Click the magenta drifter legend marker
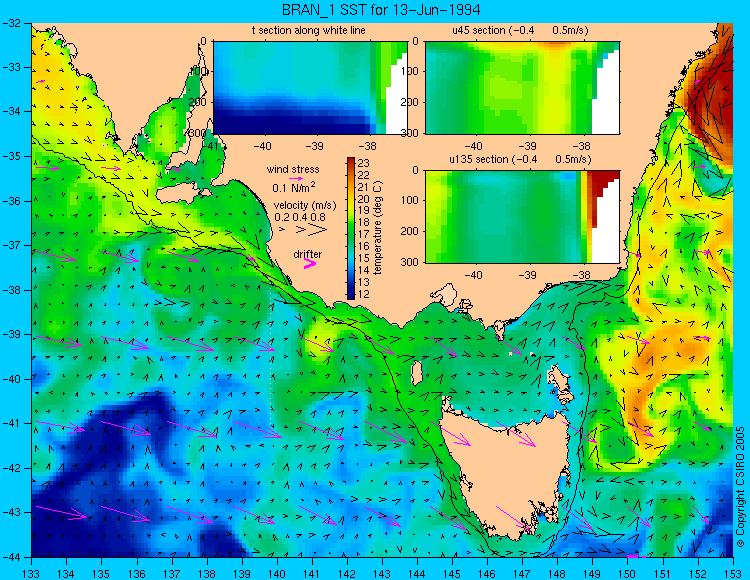Screen dimensions: 750x580 coord(310,264)
